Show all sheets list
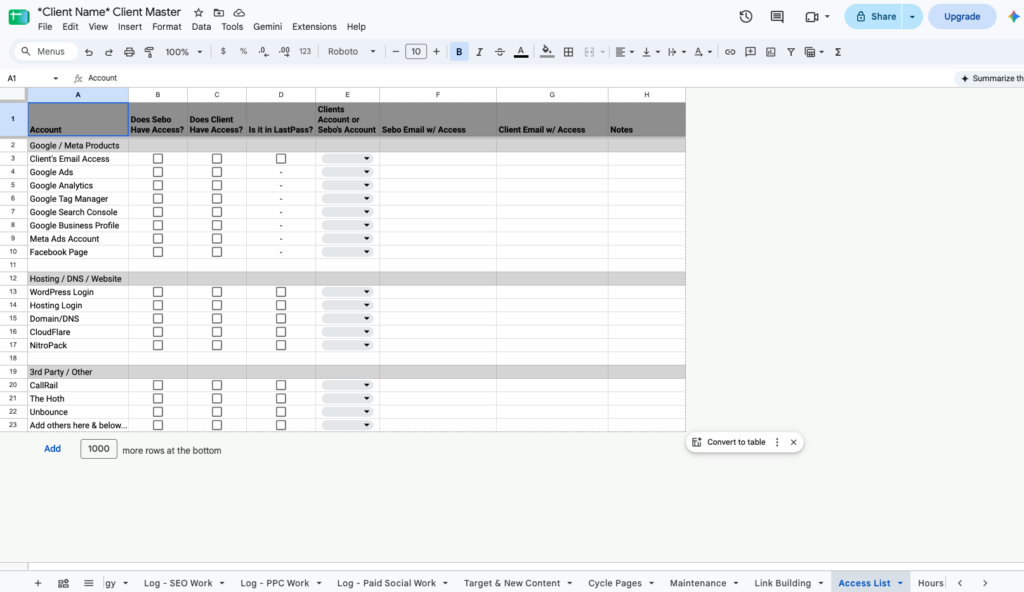The height and width of the screenshot is (592, 1024). 88,583
